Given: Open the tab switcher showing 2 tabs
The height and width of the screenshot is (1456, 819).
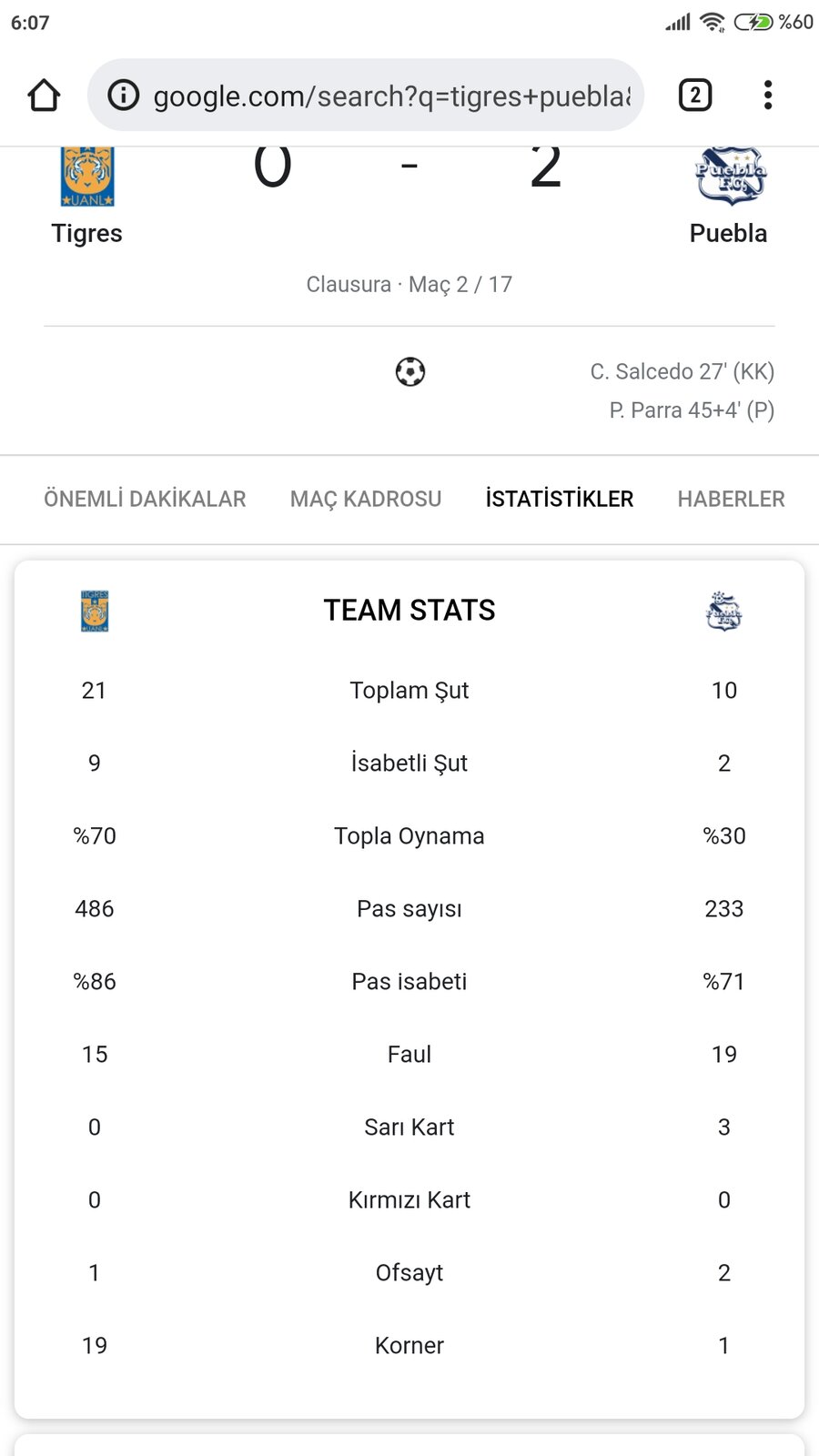Looking at the screenshot, I should tap(695, 95).
